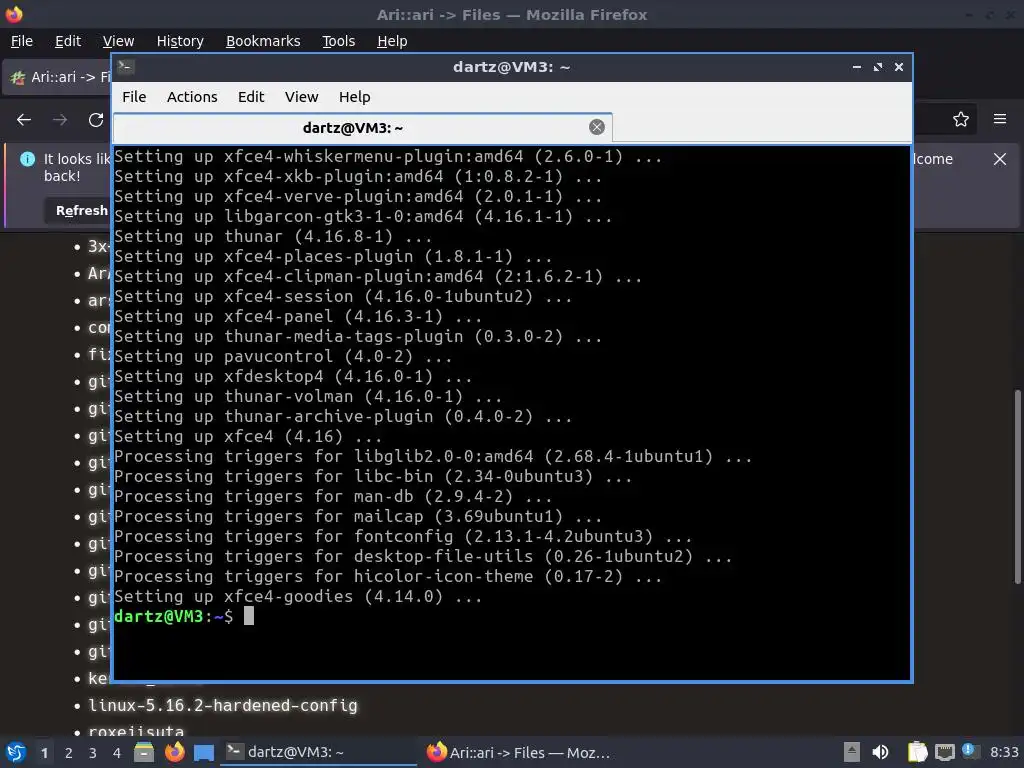Image resolution: width=1024 pixels, height=768 pixels.
Task: Click 'Processing triggers for mailcap' line
Action: (x=358, y=517)
